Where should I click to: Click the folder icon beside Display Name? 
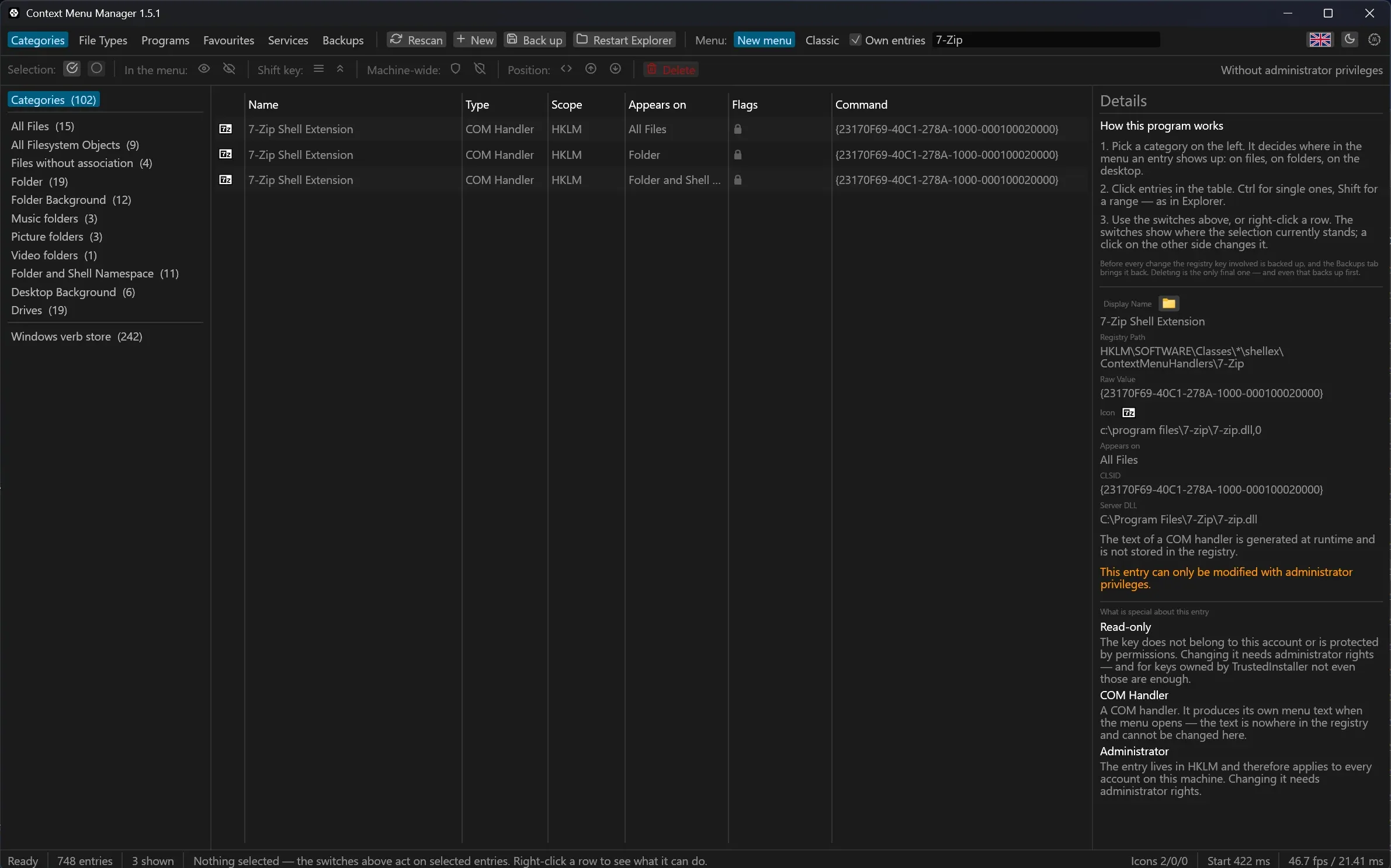click(1168, 303)
